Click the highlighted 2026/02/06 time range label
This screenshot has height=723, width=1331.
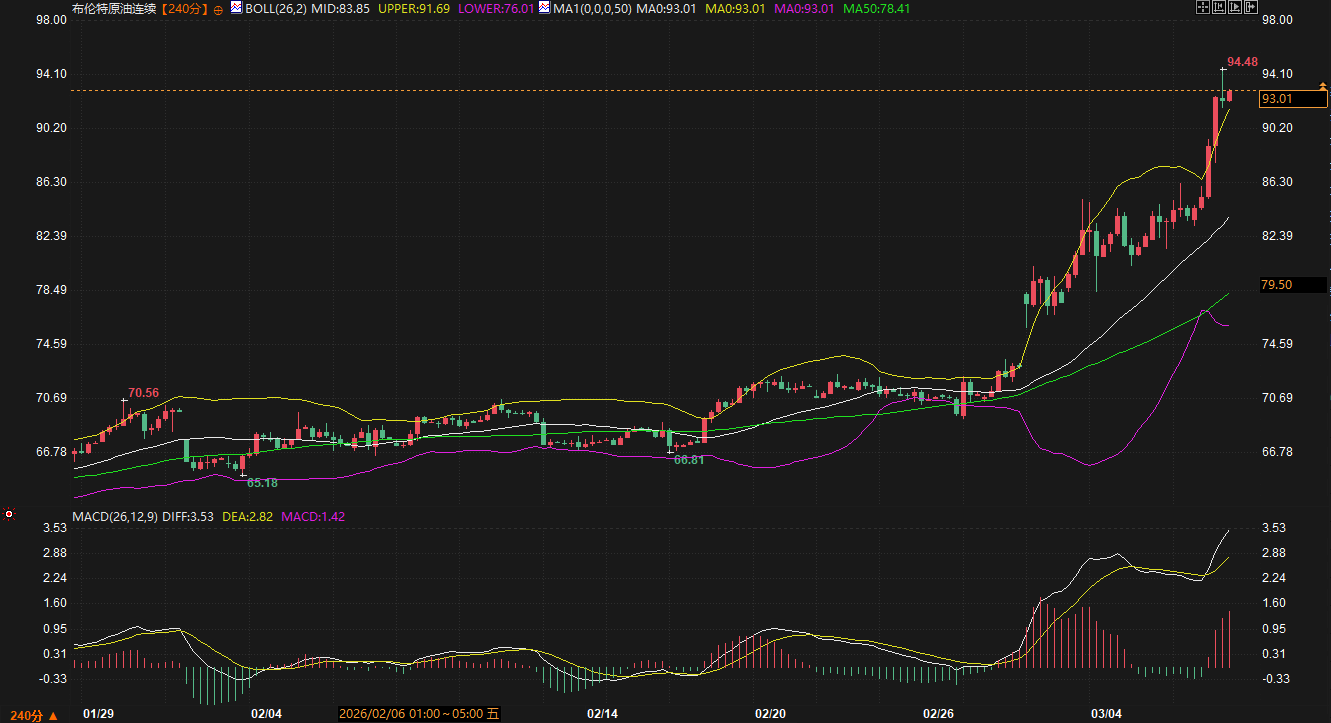[419, 714]
